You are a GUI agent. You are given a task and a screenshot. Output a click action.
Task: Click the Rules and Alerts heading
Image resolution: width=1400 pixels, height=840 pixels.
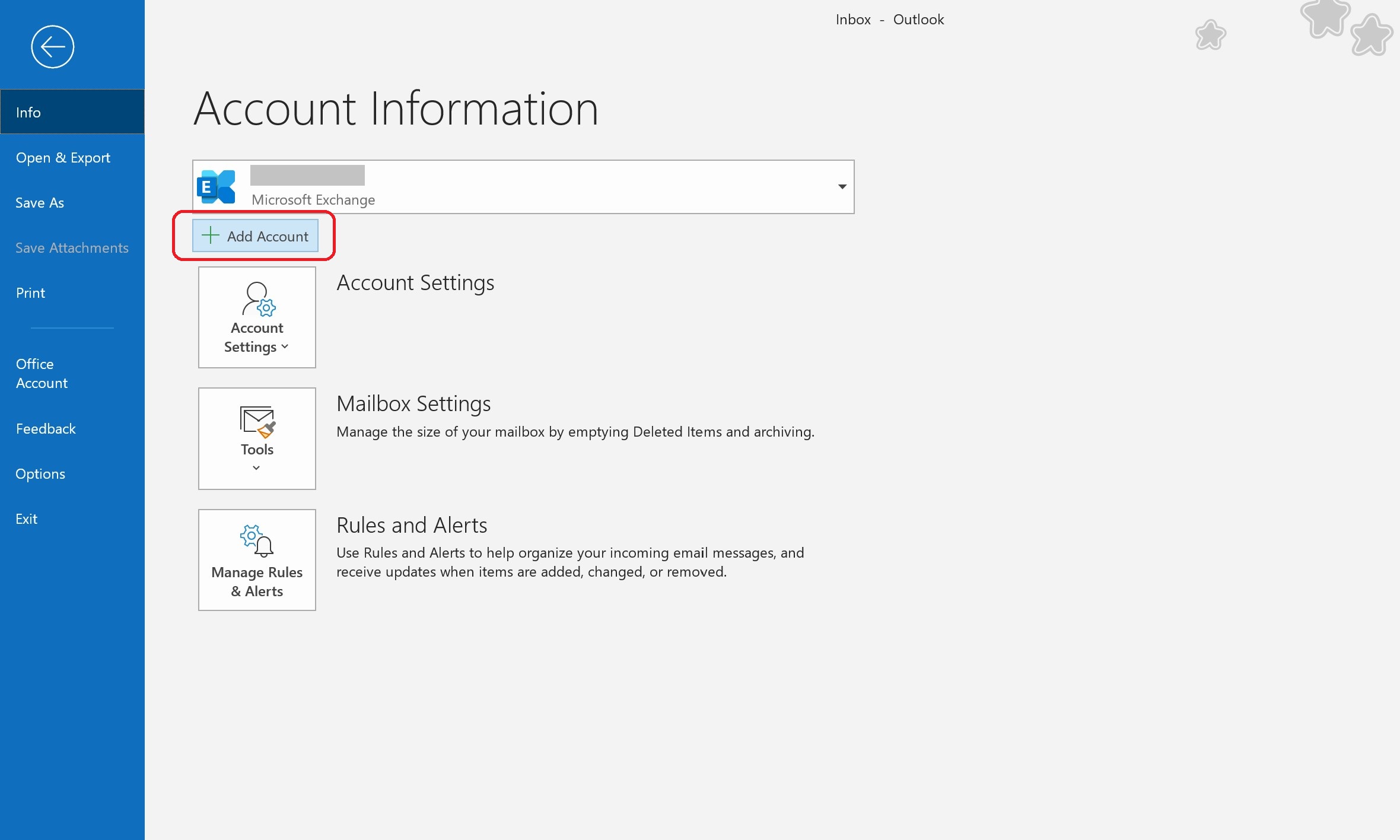tap(412, 525)
